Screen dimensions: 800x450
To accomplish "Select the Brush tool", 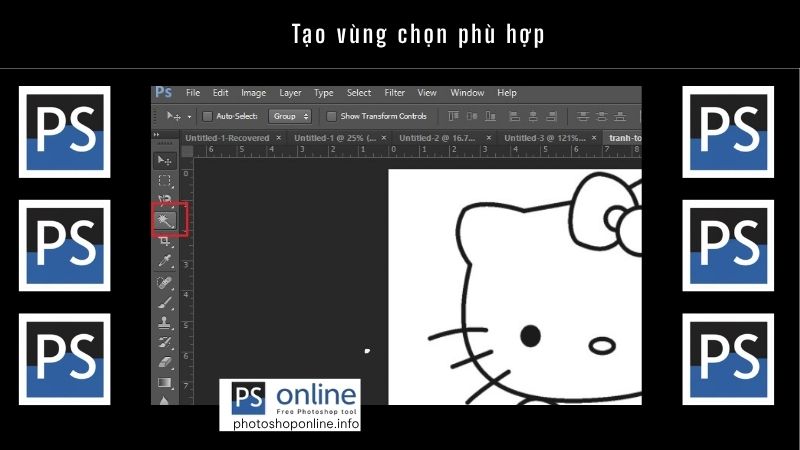I will coord(164,303).
